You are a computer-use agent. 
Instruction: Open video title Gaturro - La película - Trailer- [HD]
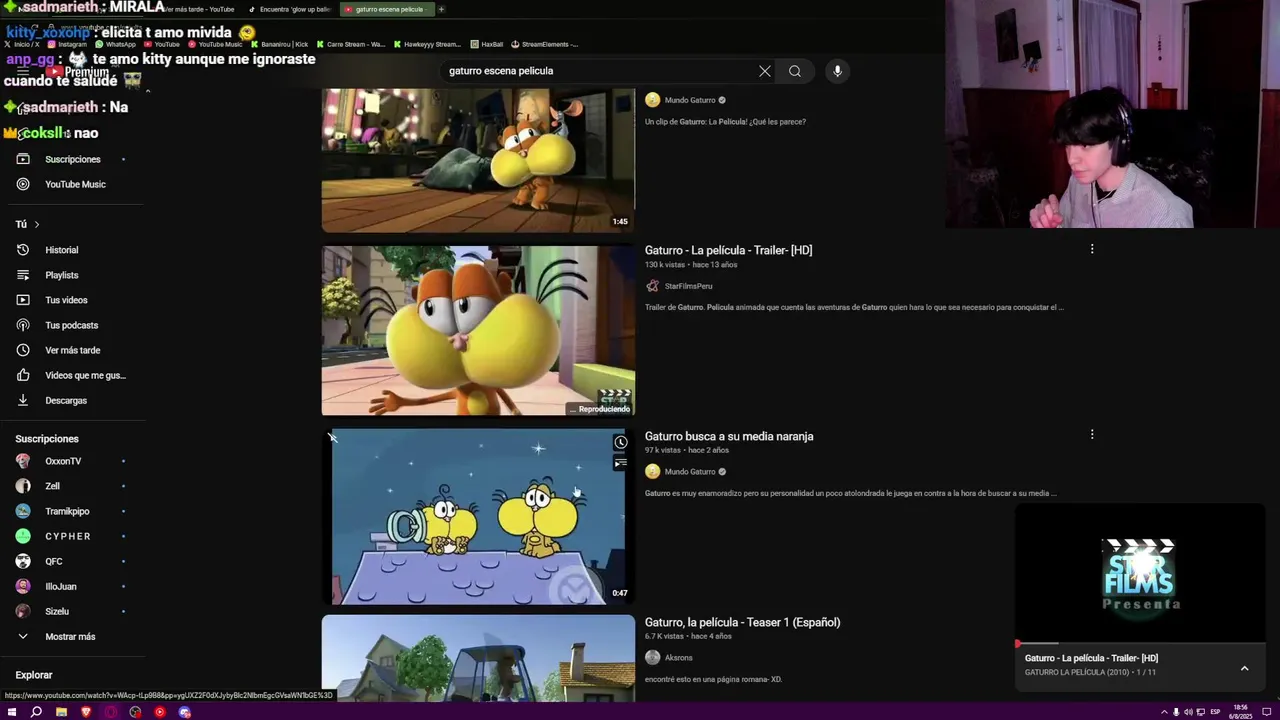tap(728, 250)
